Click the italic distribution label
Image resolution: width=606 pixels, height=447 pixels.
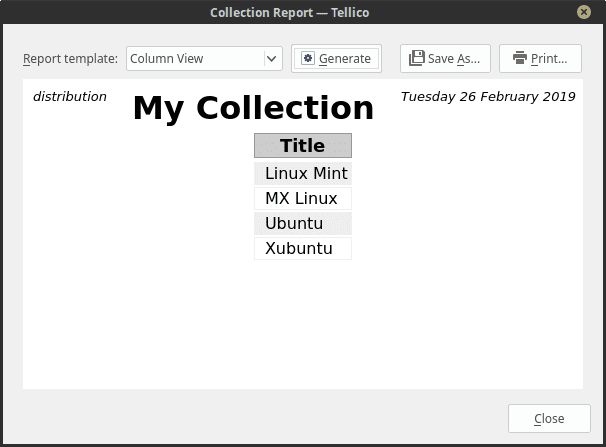point(70,97)
